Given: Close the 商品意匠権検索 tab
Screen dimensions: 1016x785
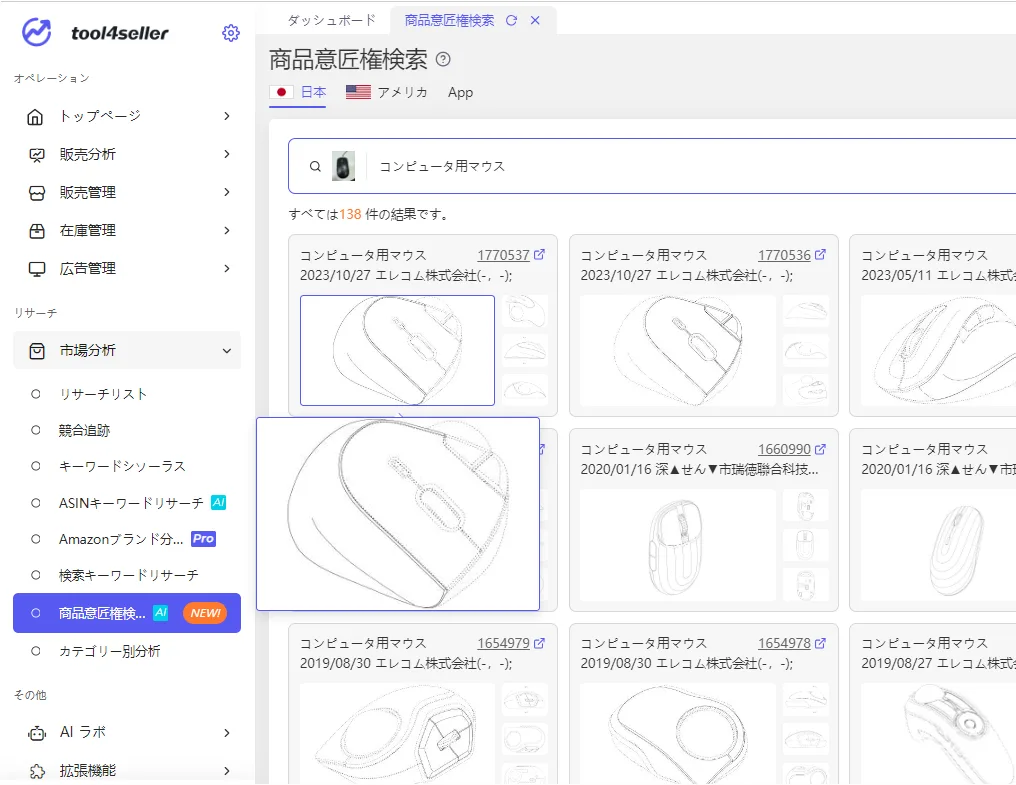Looking at the screenshot, I should (535, 21).
